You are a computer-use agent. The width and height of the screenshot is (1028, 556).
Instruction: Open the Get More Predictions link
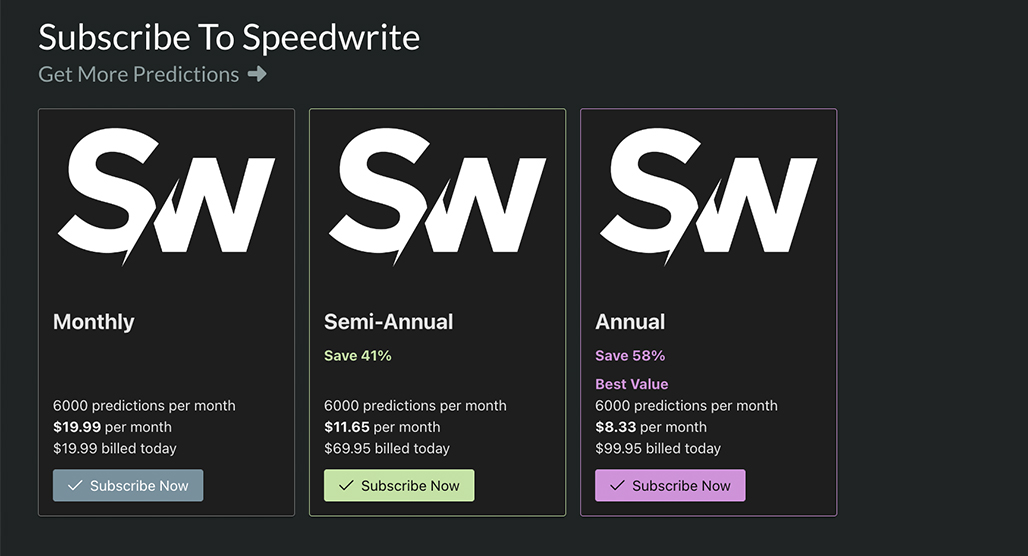(x=152, y=74)
